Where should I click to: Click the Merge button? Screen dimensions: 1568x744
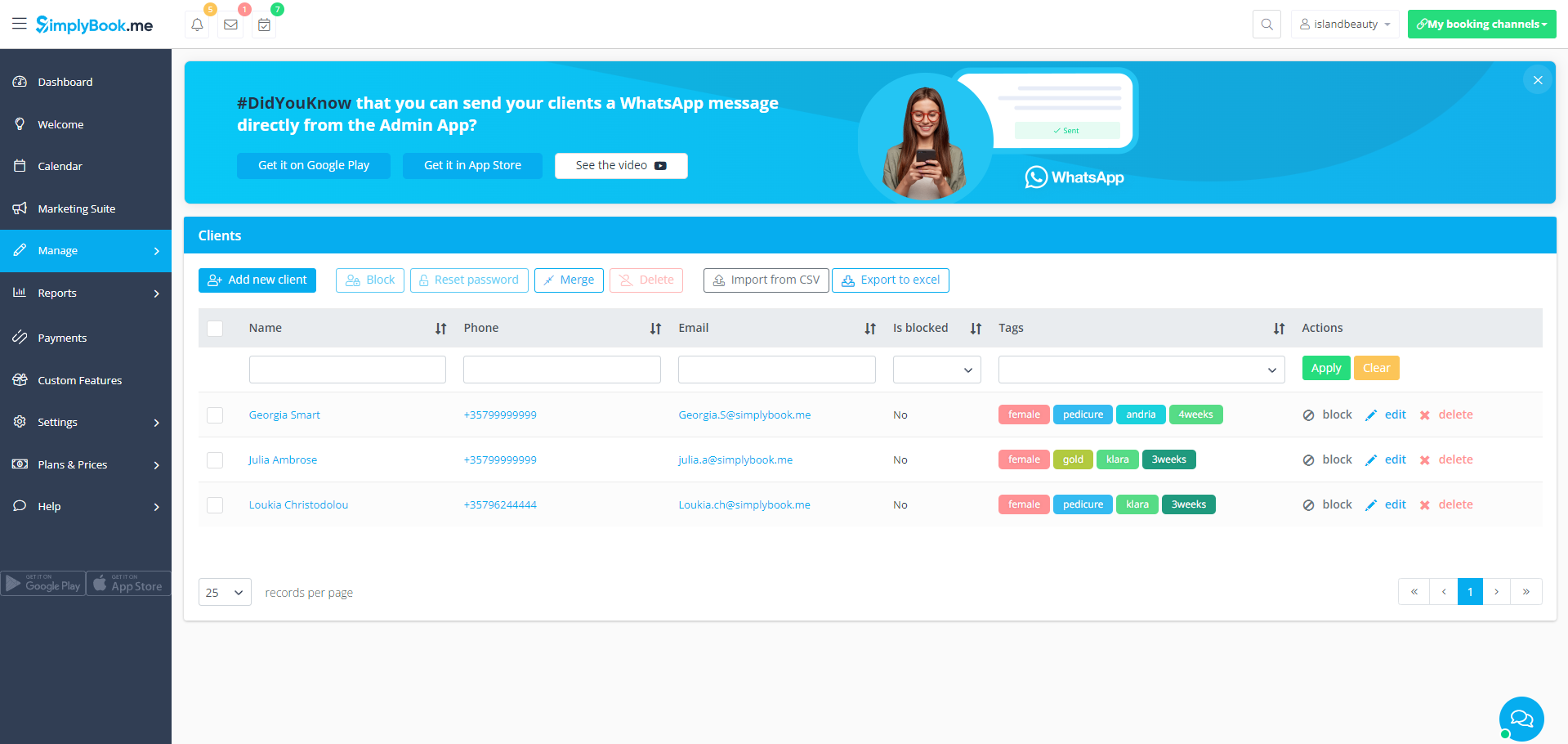569,280
